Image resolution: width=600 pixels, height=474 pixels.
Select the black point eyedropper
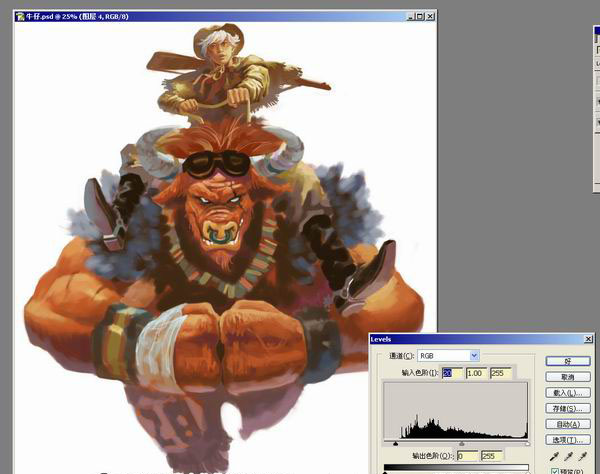coord(554,456)
